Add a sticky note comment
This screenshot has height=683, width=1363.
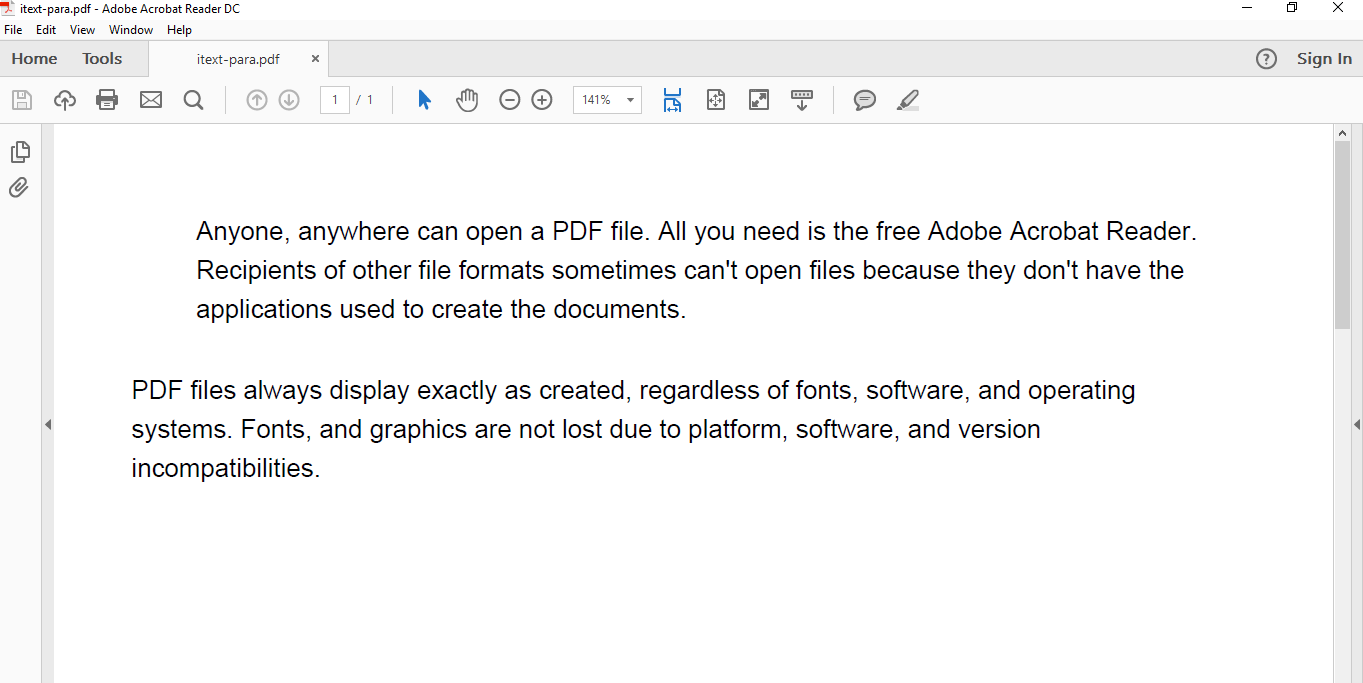pyautogui.click(x=864, y=99)
